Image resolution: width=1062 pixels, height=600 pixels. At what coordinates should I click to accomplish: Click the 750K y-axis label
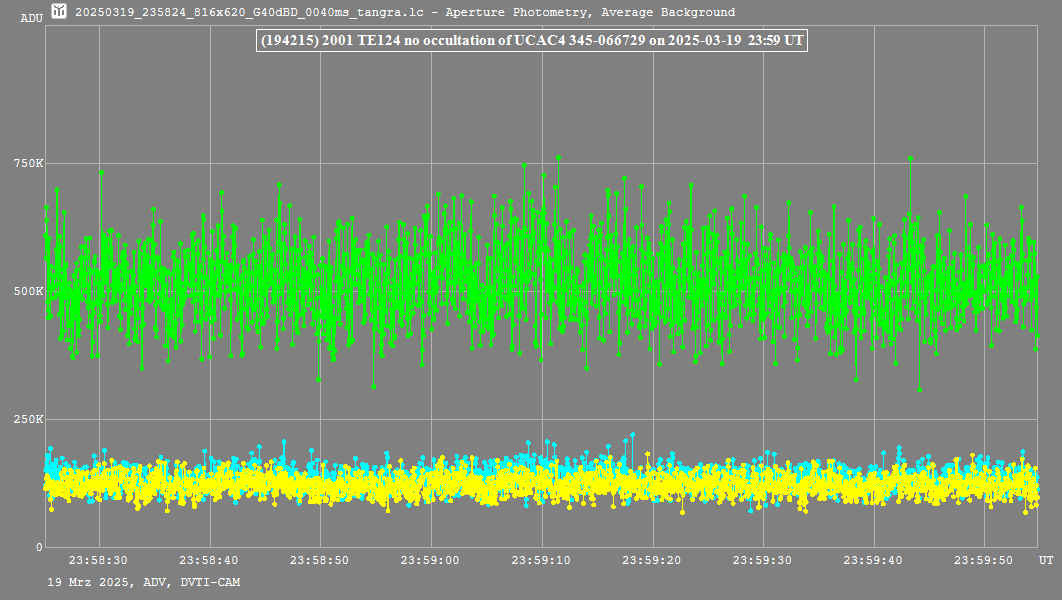[x=28, y=163]
